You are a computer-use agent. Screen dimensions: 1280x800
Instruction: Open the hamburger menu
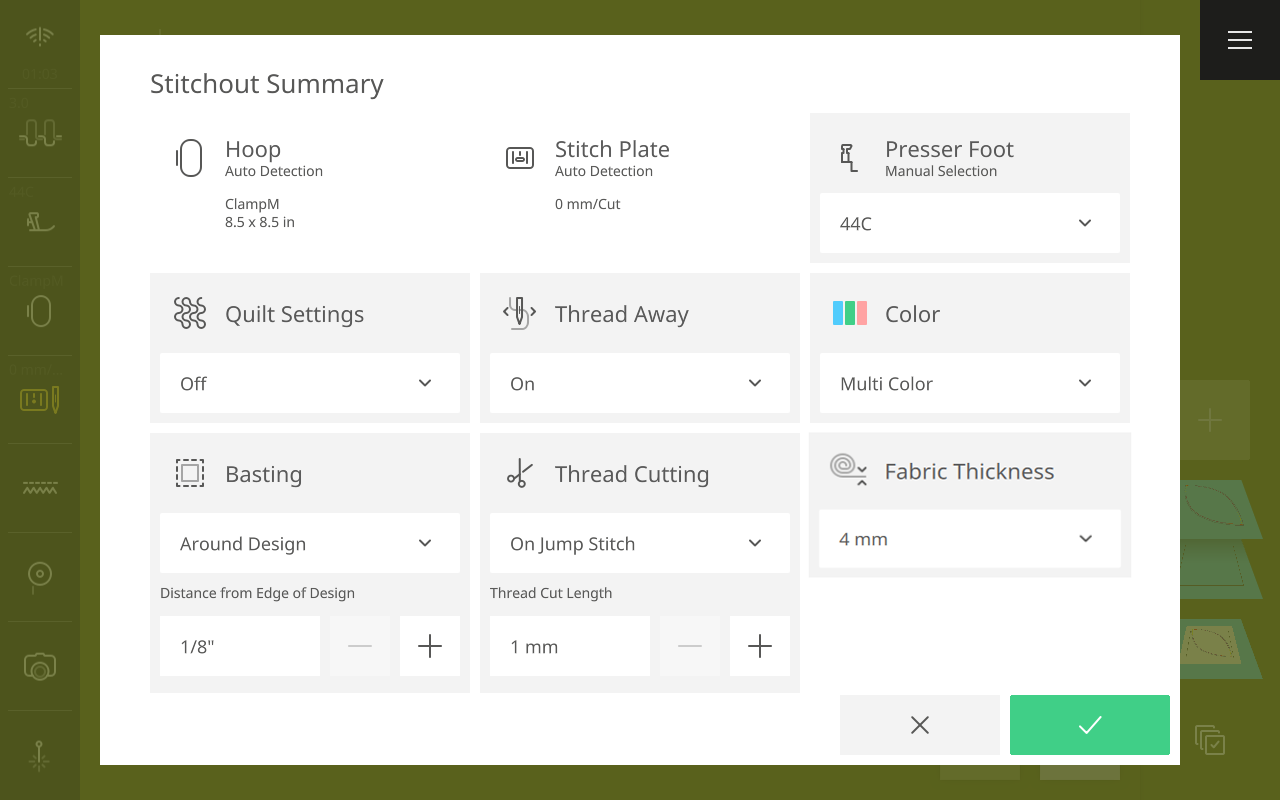point(1240,40)
